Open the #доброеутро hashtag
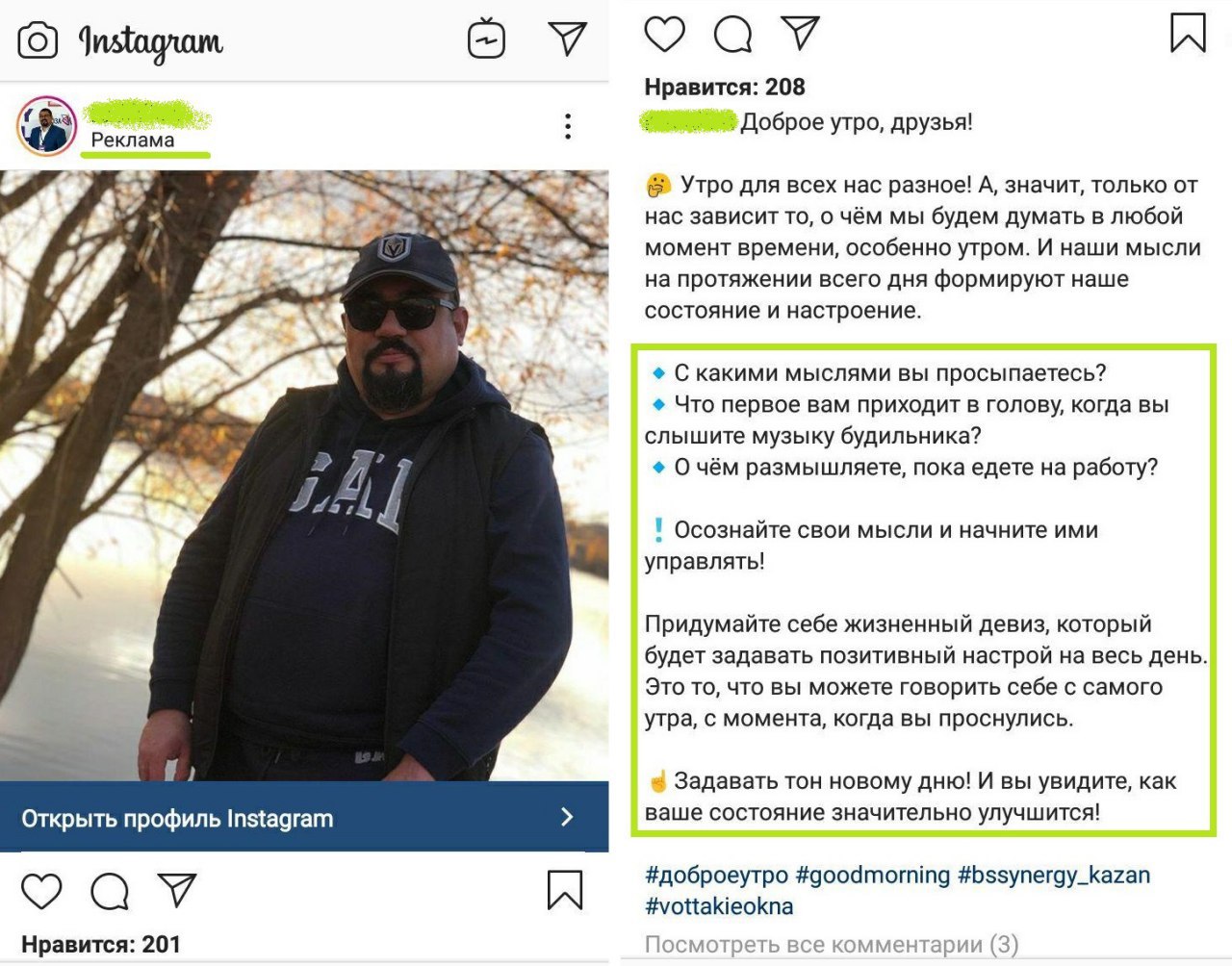Image resolution: width=1232 pixels, height=966 pixels. click(716, 875)
